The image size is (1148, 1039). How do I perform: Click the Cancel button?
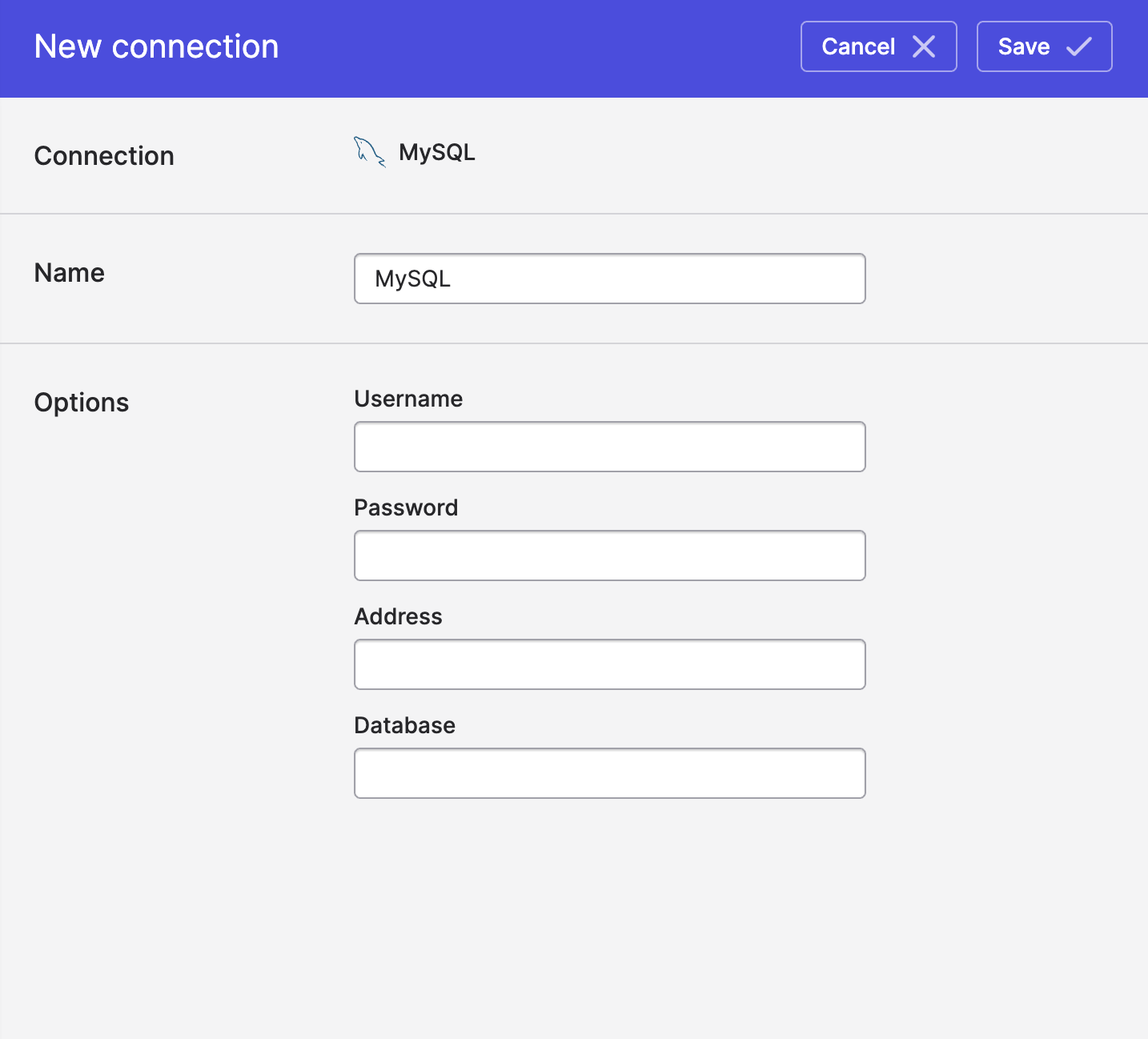click(878, 46)
